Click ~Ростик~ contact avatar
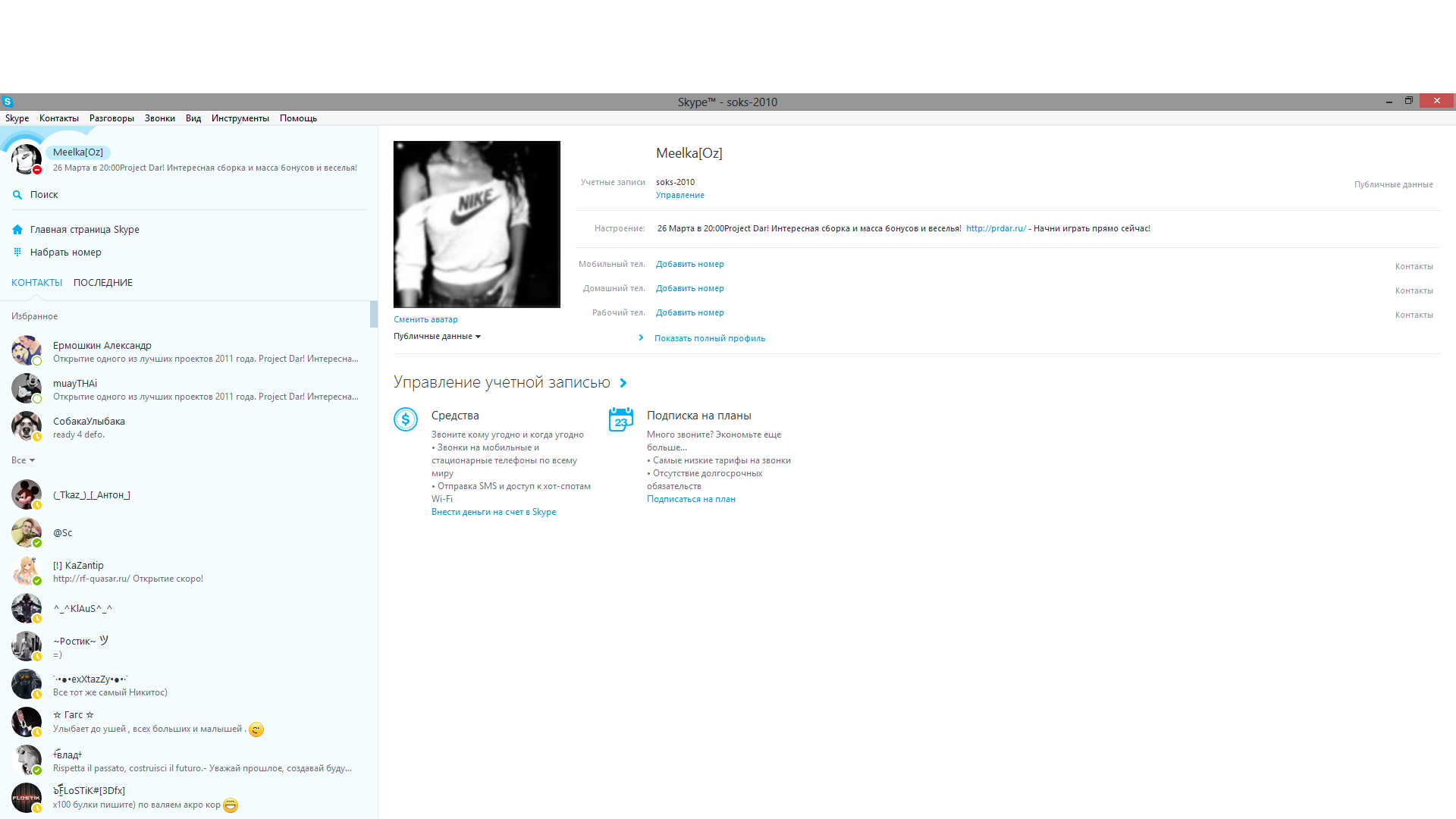The width and height of the screenshot is (1456, 819). tap(27, 646)
